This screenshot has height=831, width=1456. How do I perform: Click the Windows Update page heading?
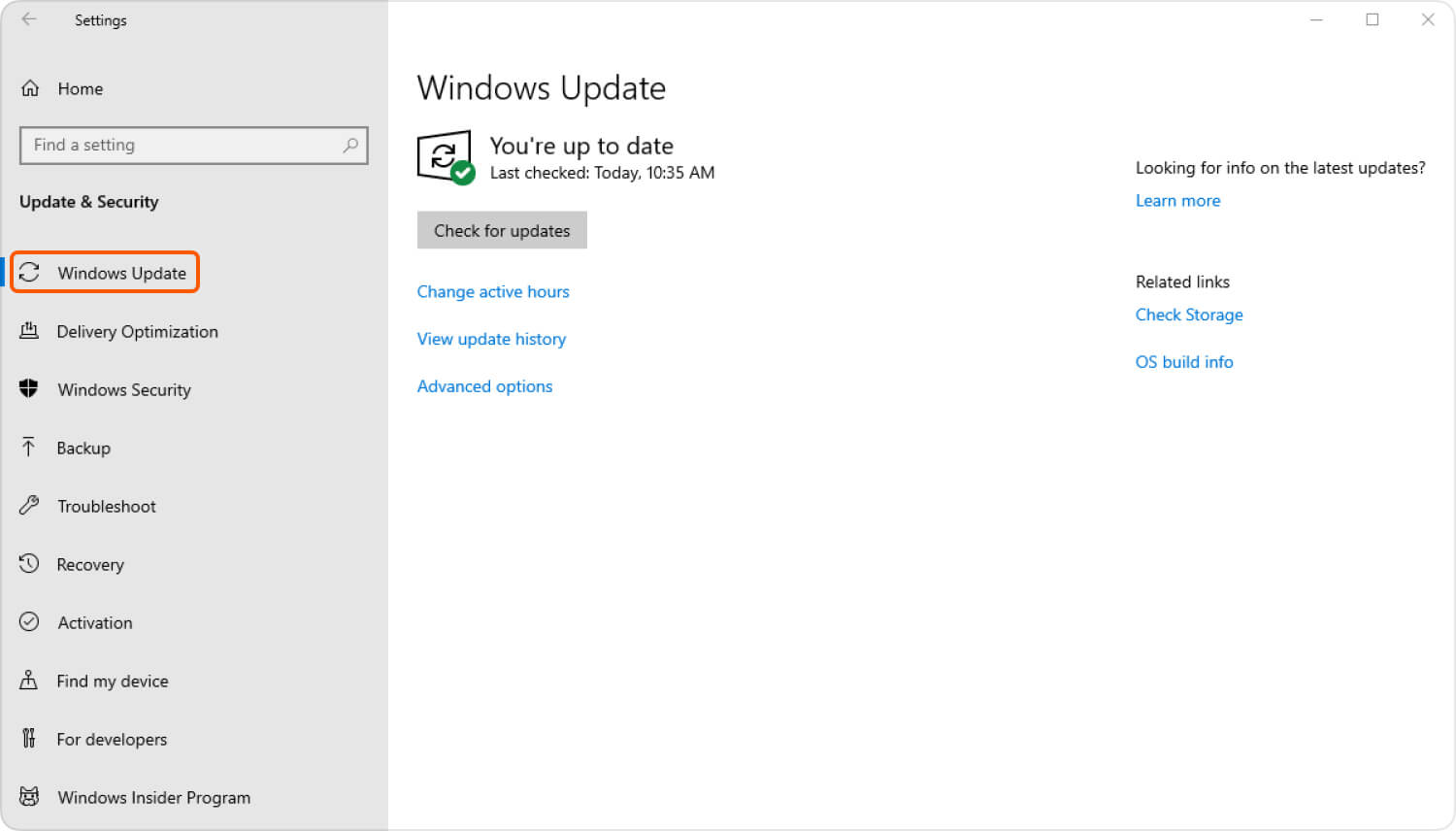tap(542, 88)
